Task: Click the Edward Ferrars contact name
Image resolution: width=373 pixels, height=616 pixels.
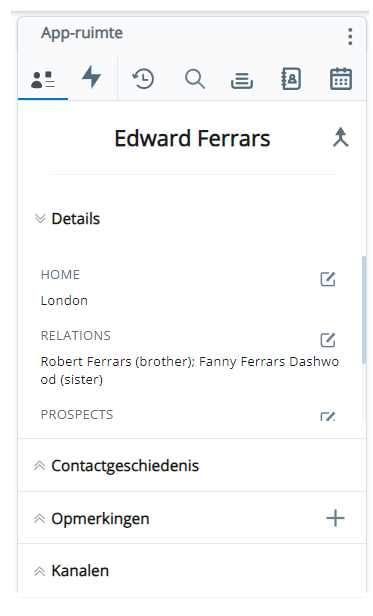Action: (x=192, y=138)
